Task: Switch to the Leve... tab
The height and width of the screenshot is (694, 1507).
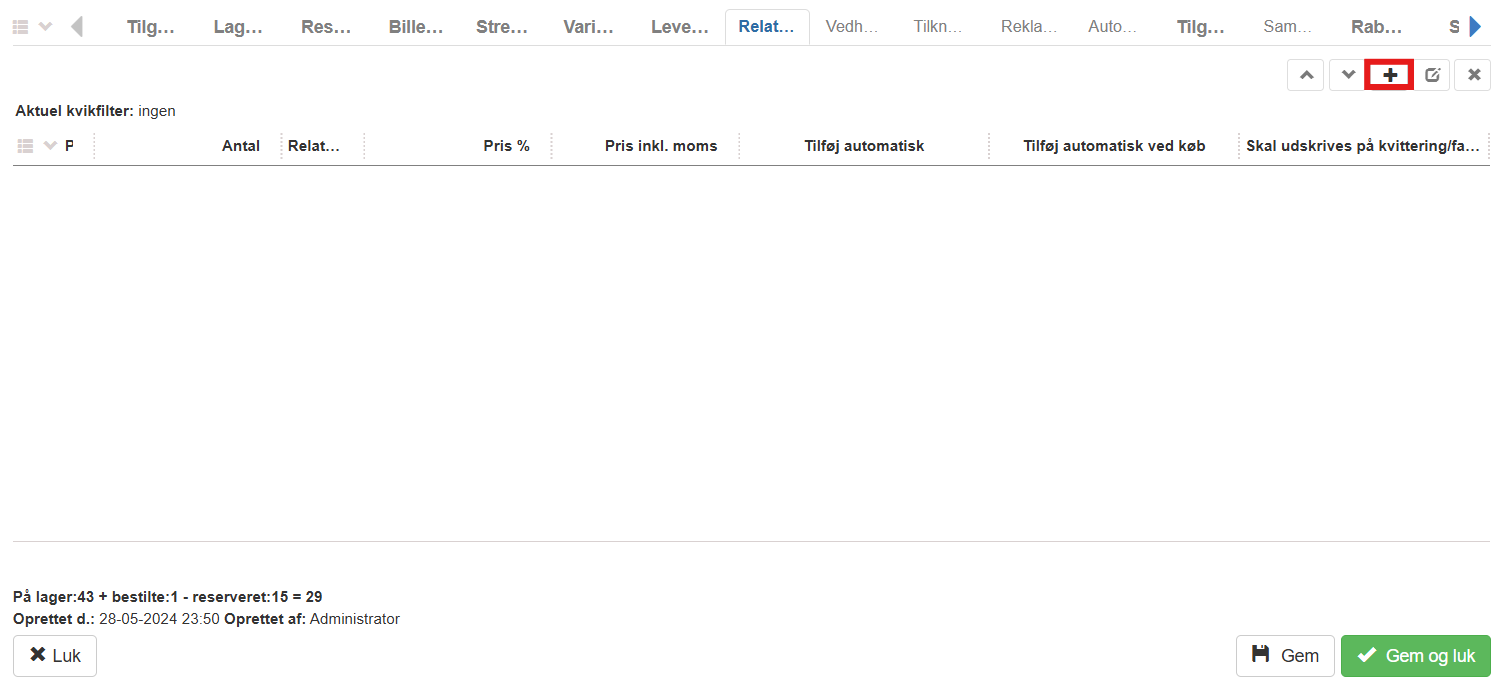Action: tap(680, 27)
